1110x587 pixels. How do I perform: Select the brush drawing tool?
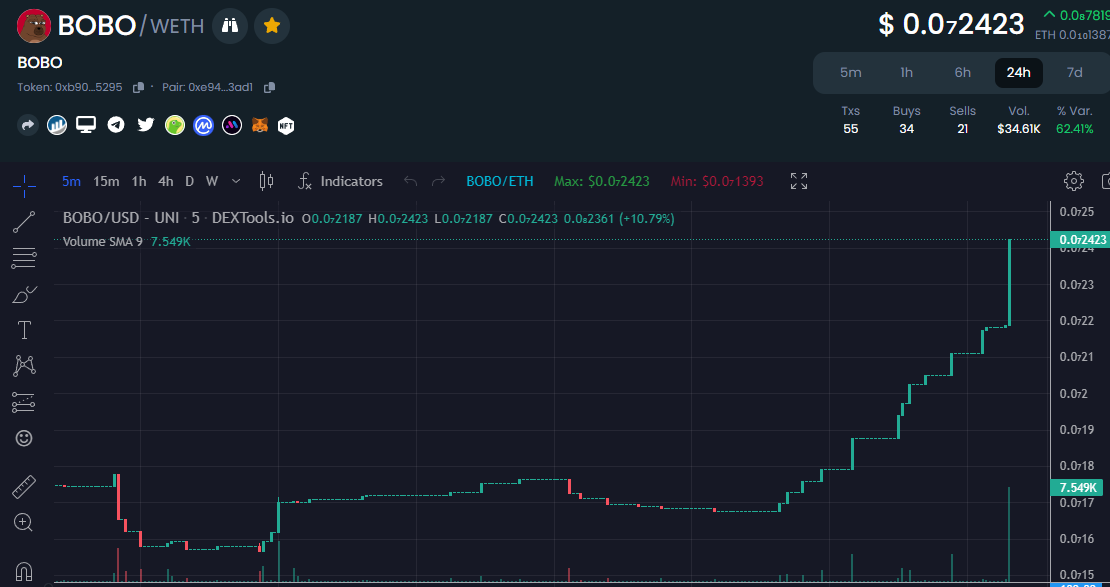(24, 295)
